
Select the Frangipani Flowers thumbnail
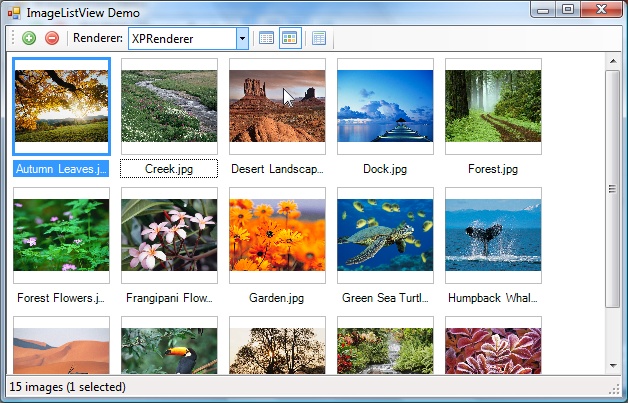169,235
